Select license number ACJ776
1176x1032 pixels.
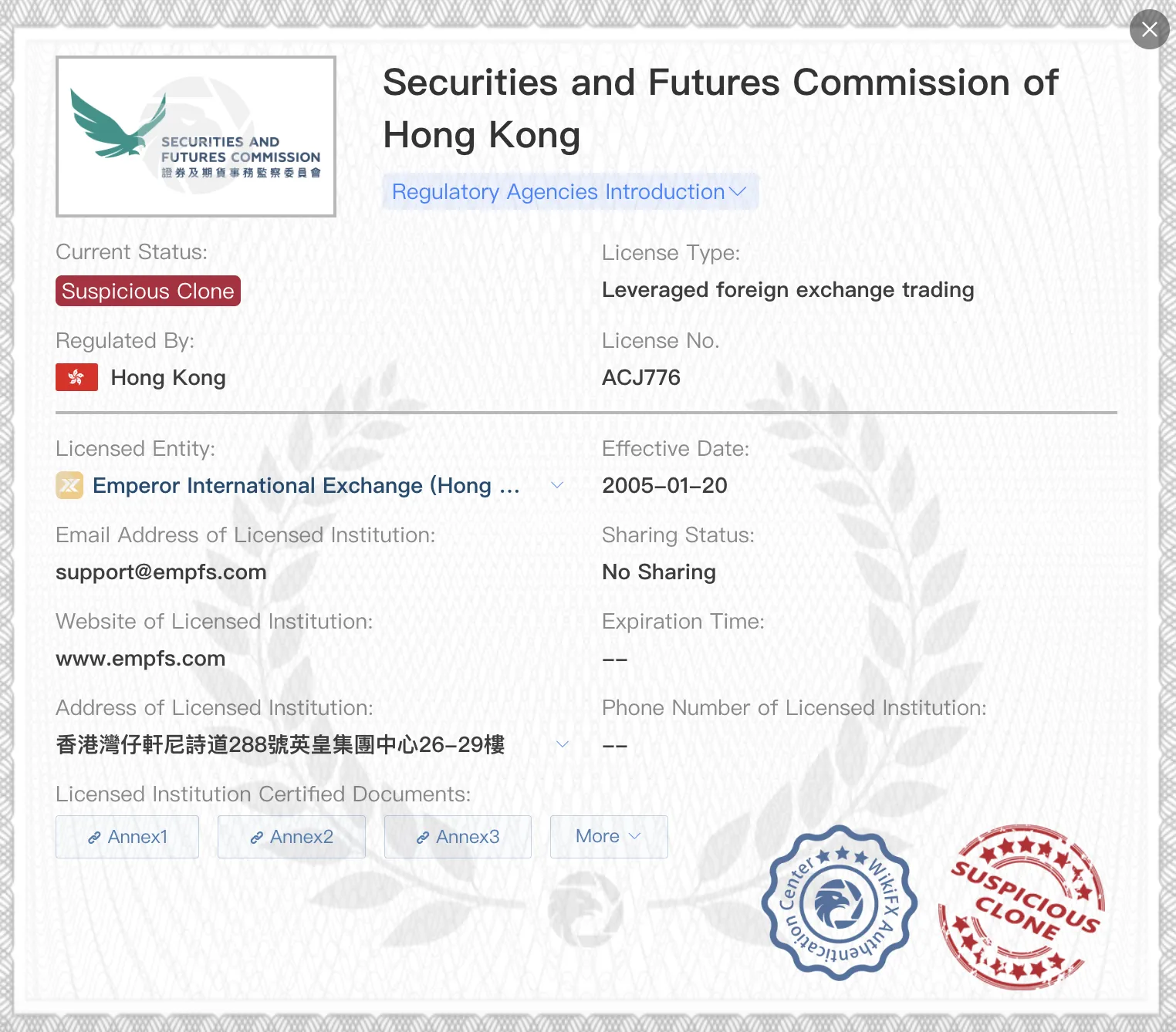click(641, 377)
